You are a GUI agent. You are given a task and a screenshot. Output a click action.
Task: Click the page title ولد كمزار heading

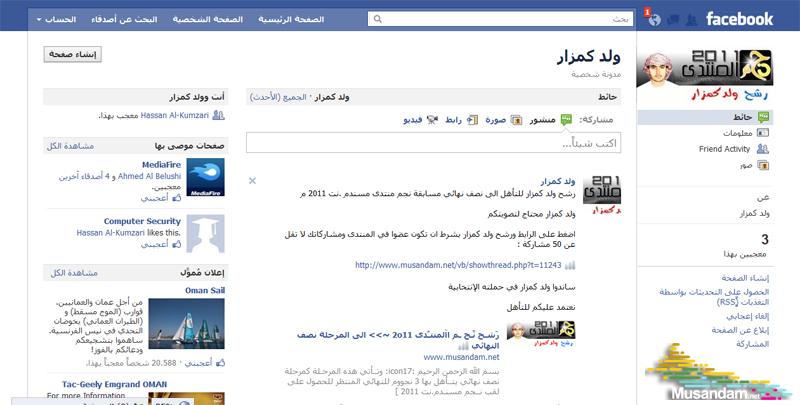tap(588, 57)
